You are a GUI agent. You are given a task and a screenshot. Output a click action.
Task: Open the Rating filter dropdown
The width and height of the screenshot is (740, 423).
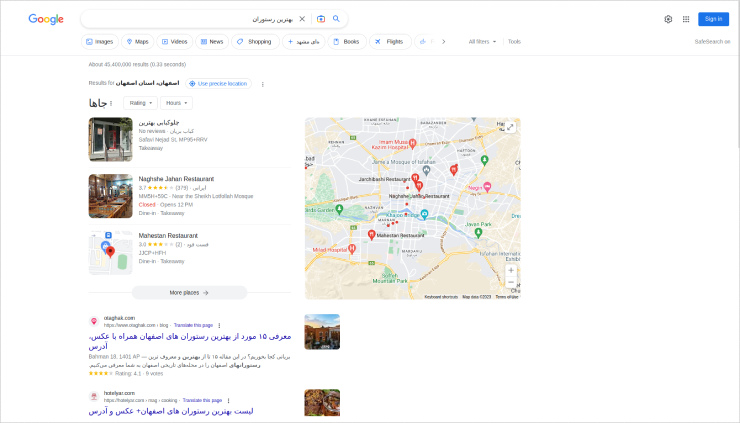(140, 103)
